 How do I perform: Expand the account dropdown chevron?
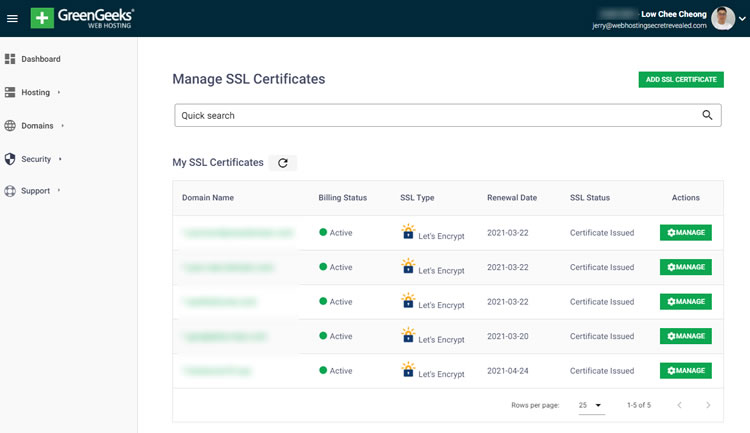742,19
